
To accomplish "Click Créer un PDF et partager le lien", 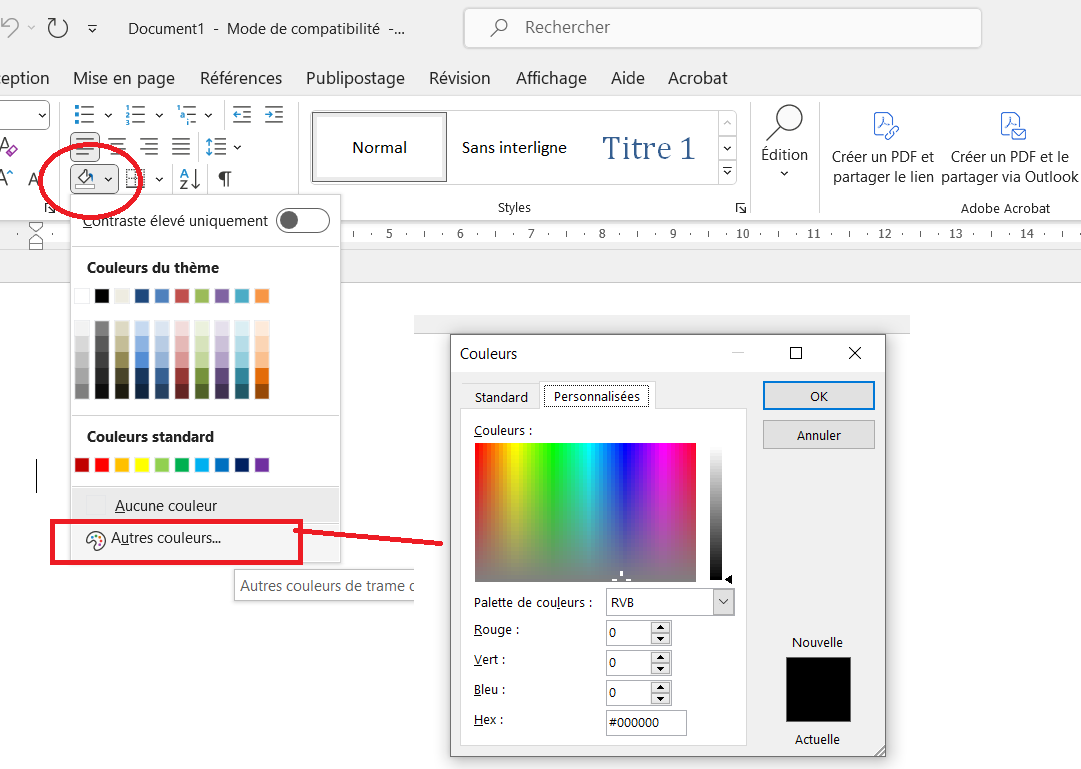I will pos(883,146).
